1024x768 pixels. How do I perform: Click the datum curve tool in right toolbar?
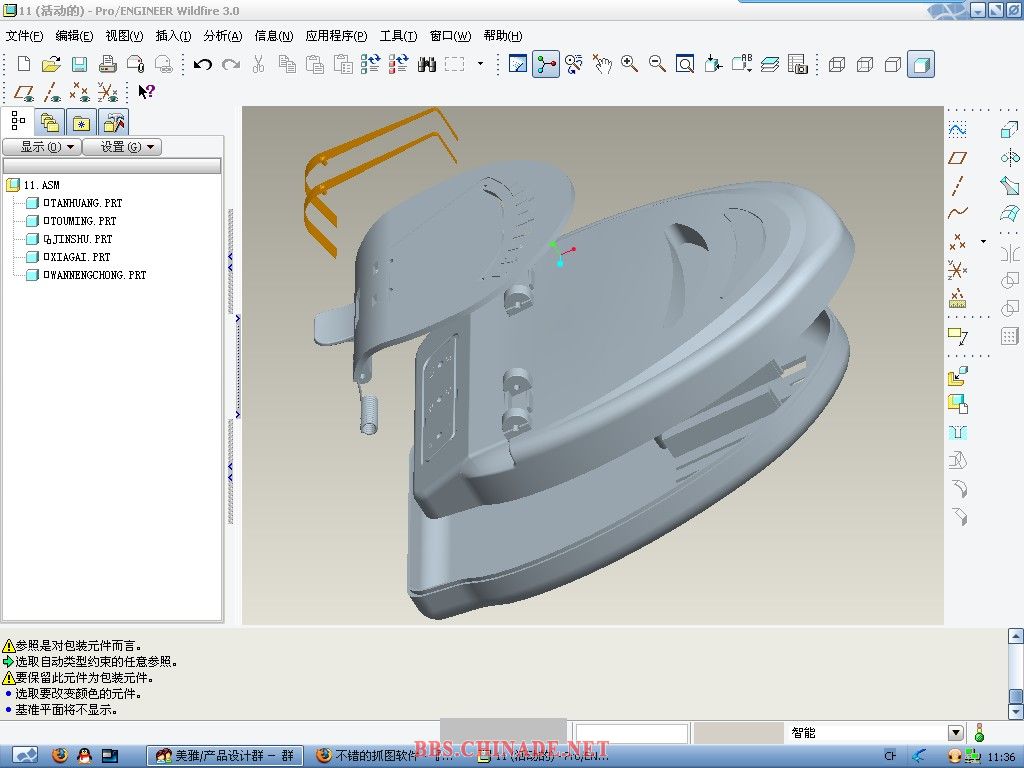(957, 214)
